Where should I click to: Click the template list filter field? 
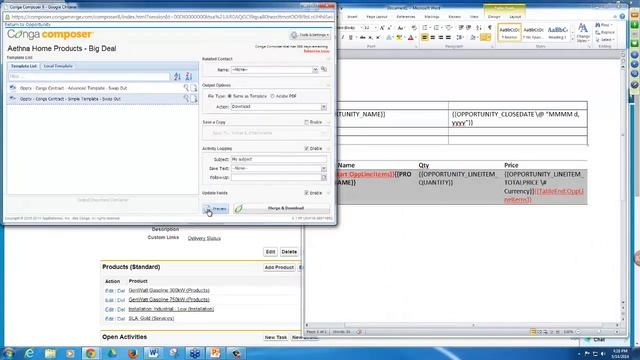[89, 76]
